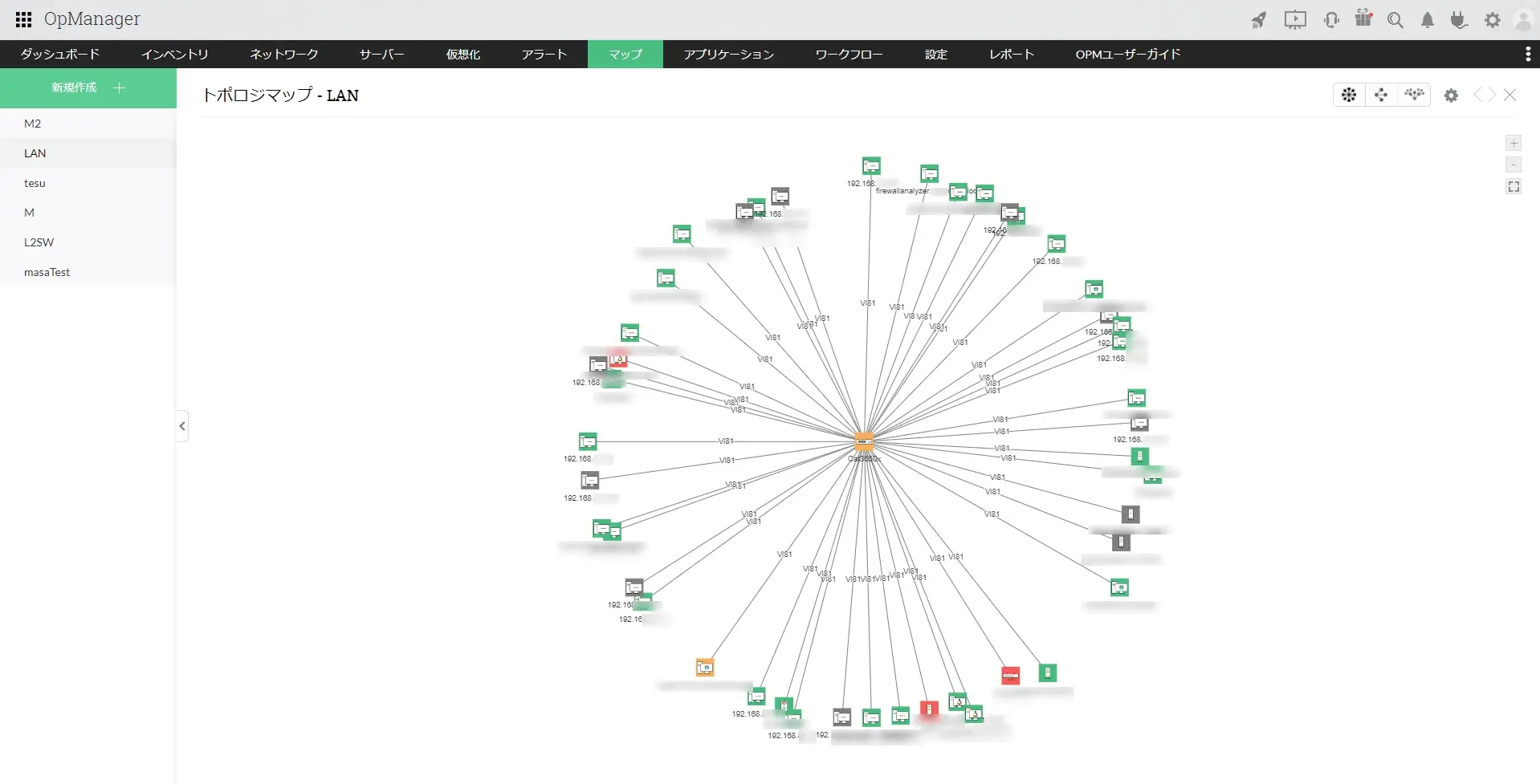
Task: Go to next map using right chevron
Action: tap(1493, 95)
